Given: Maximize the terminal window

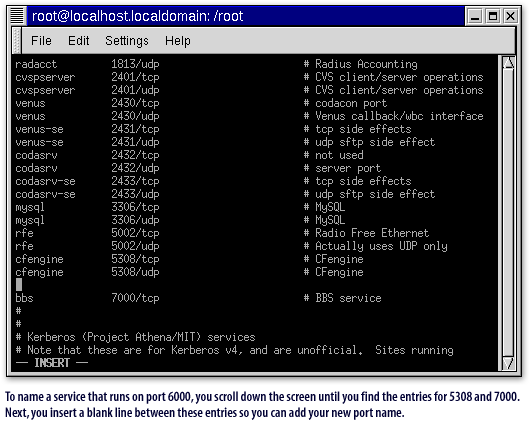Looking at the screenshot, I should click(492, 16).
